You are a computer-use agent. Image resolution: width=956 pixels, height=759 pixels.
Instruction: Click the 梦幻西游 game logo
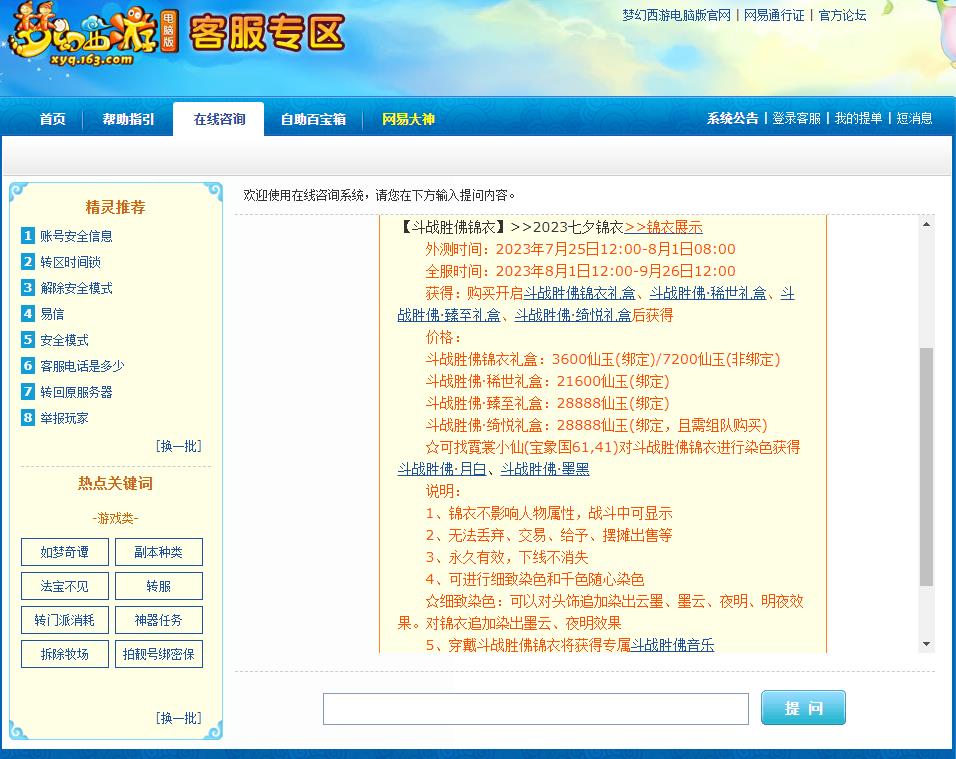(93, 34)
